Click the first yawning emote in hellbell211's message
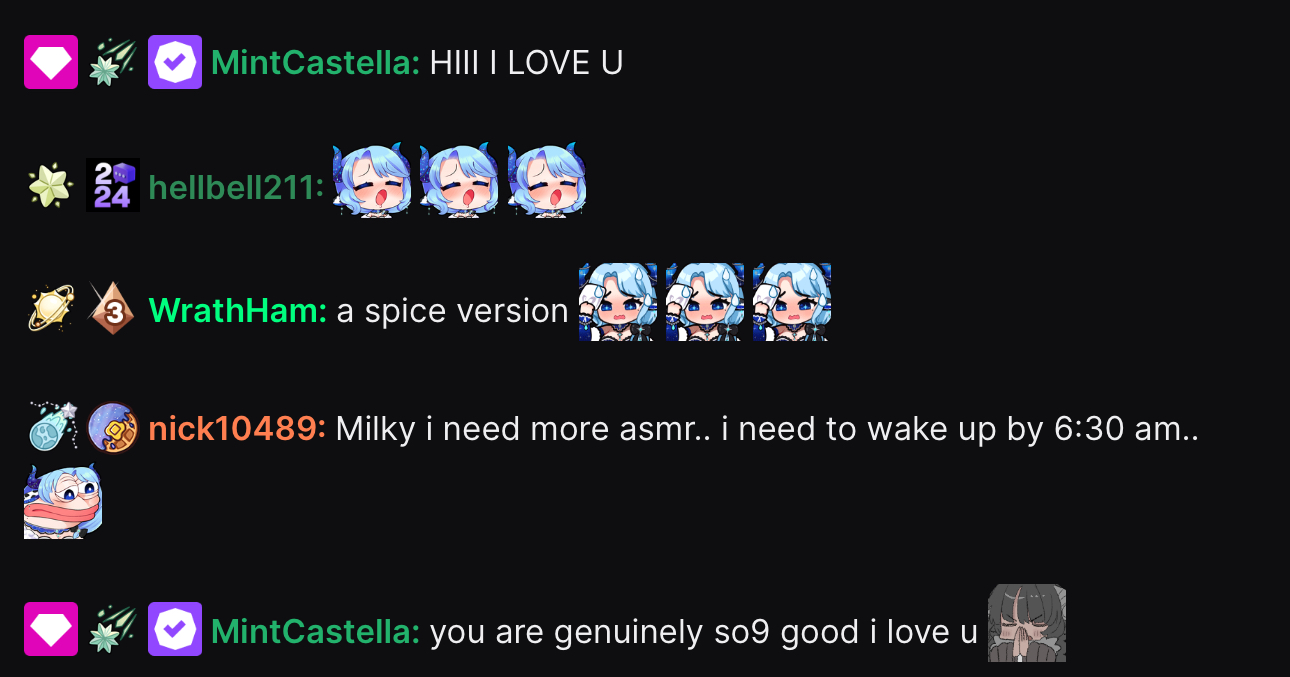The width and height of the screenshot is (1290, 677). pyautogui.click(x=372, y=180)
